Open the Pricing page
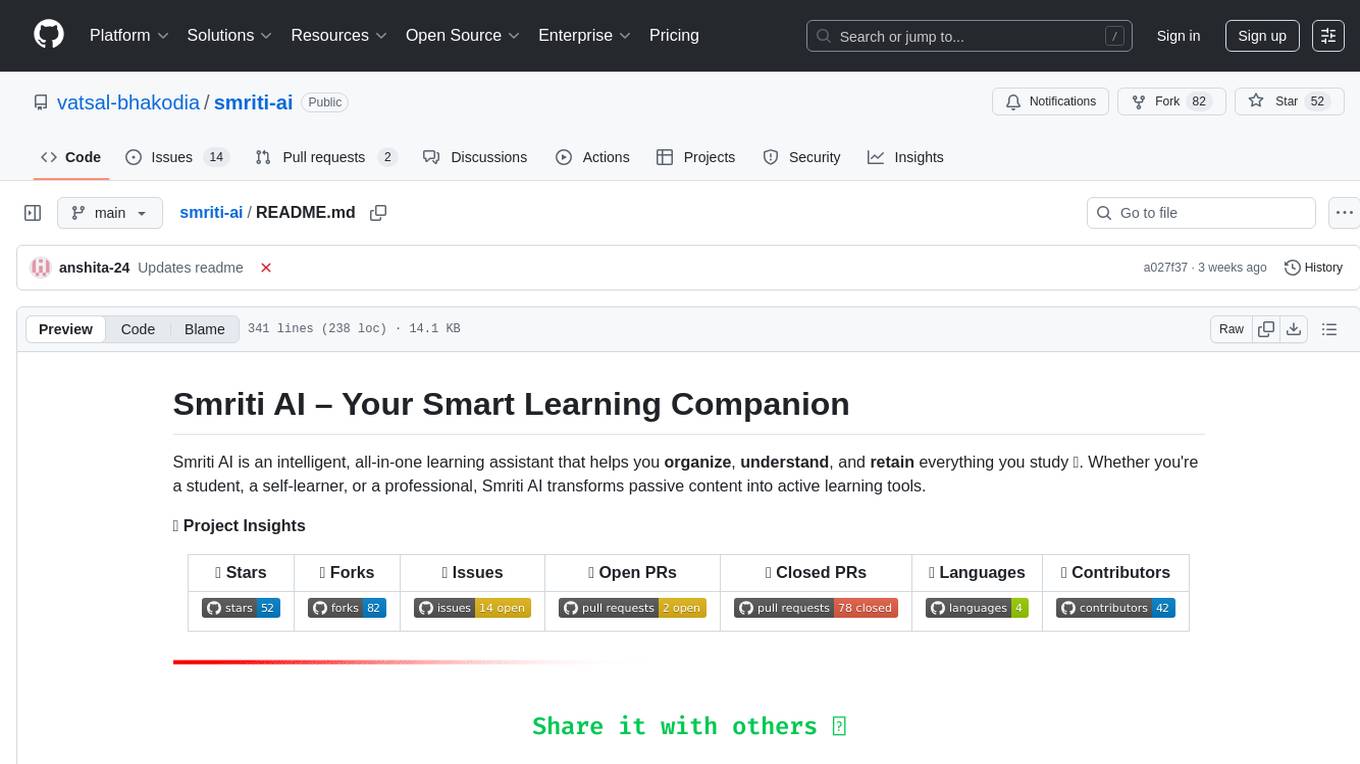The image size is (1360, 764). click(x=674, y=35)
